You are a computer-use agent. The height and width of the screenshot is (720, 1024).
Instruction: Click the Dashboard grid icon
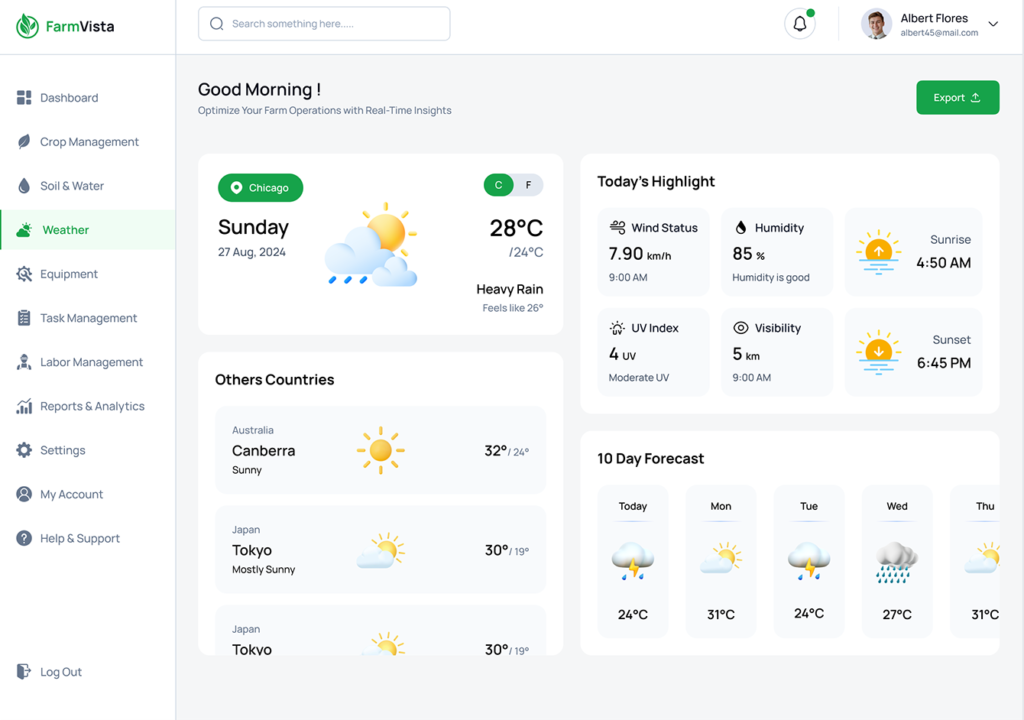coord(24,97)
